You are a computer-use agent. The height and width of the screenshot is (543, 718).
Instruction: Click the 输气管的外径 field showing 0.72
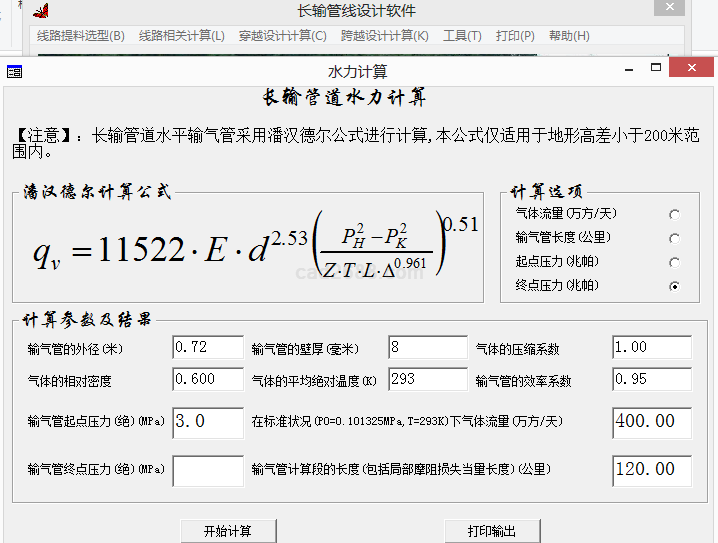(208, 348)
